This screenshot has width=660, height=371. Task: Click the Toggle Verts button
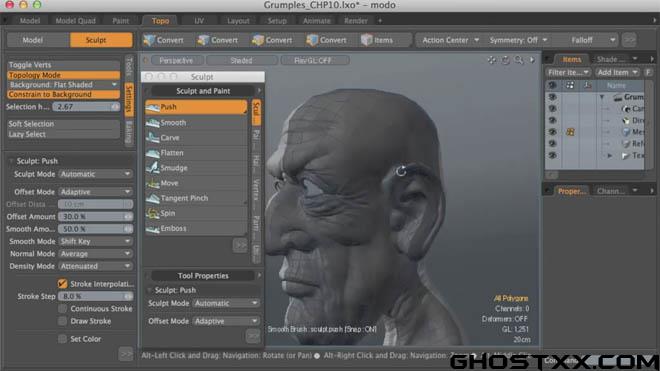click(64, 65)
